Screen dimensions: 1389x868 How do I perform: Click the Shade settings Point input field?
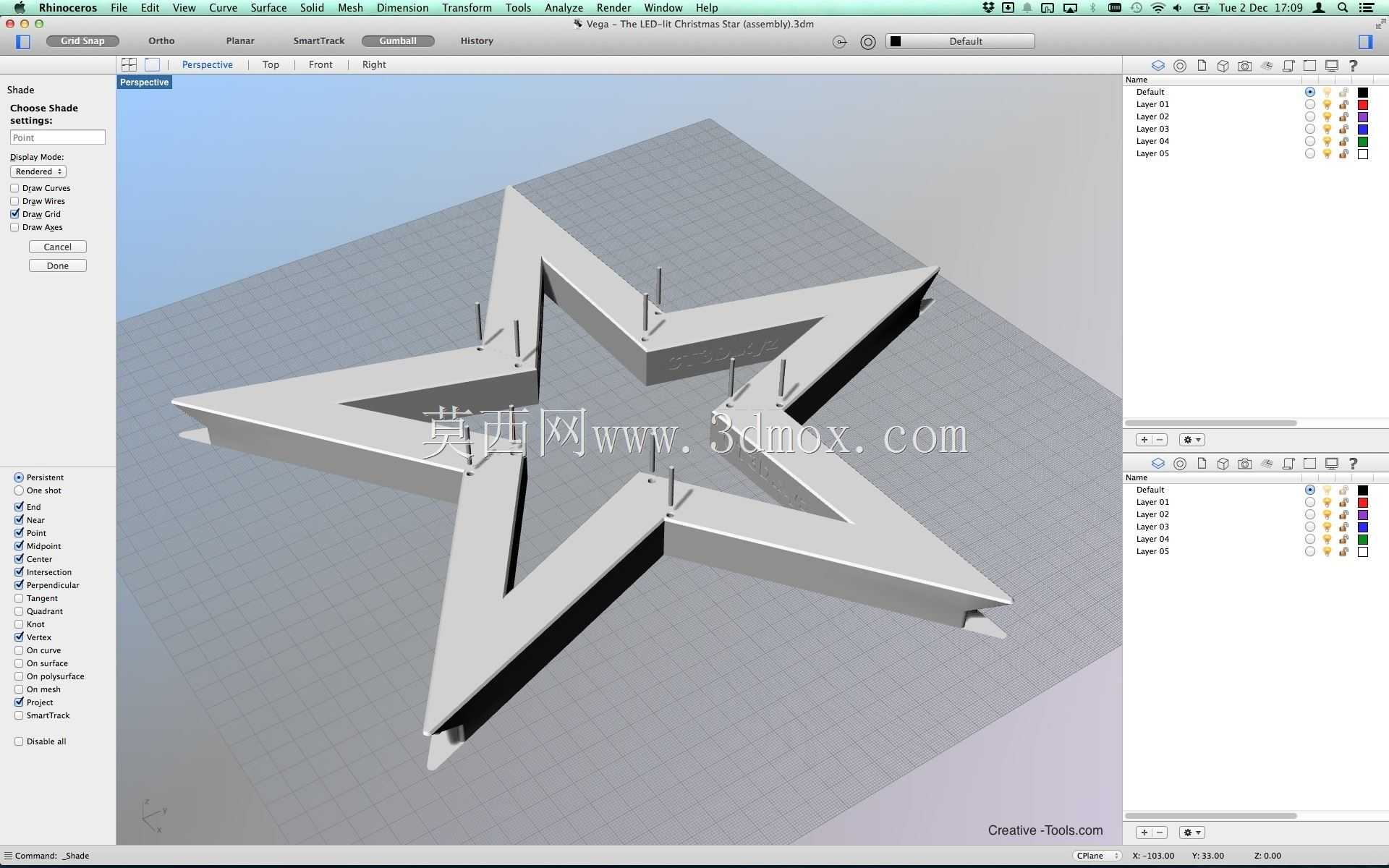[58, 137]
